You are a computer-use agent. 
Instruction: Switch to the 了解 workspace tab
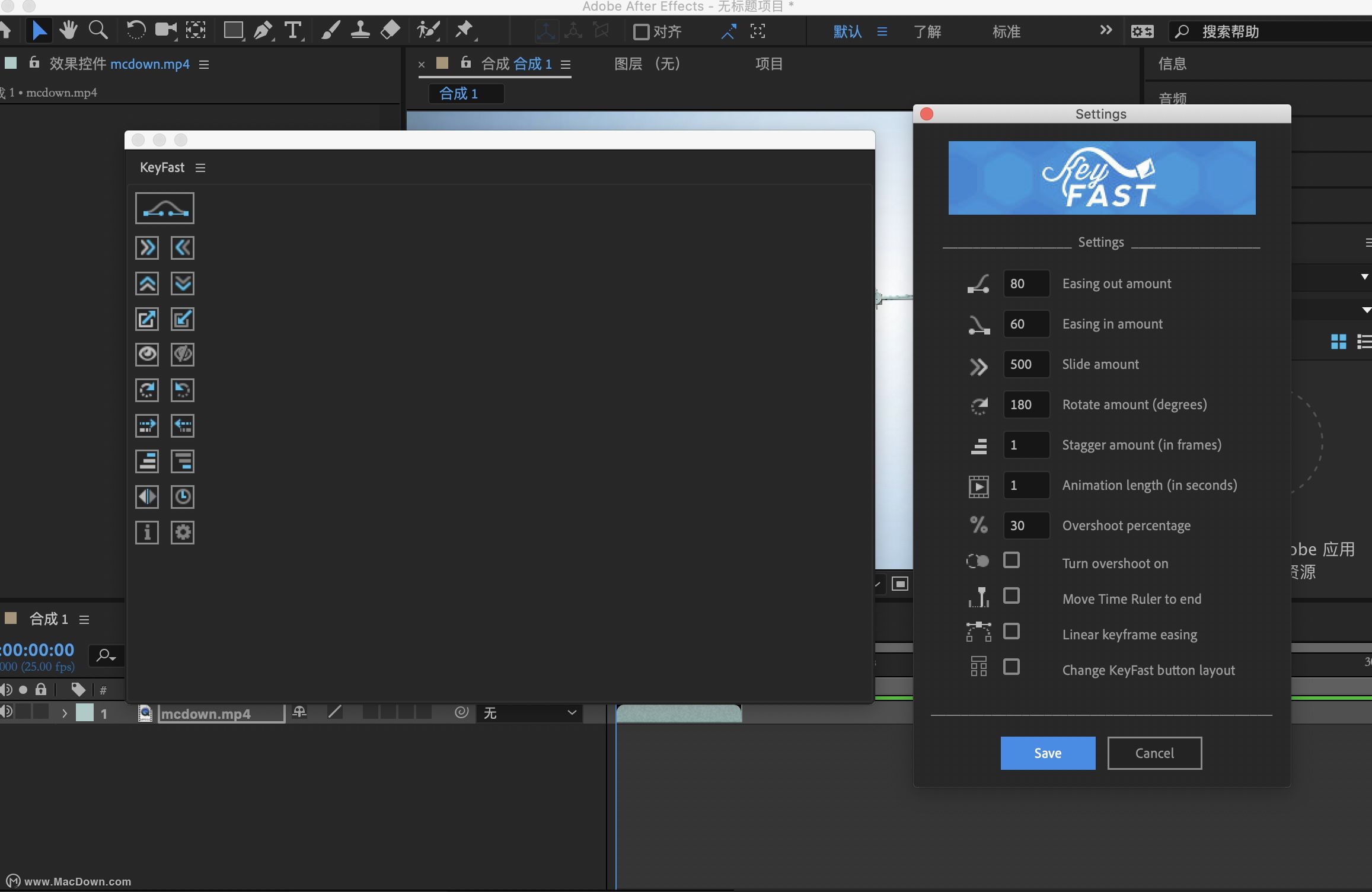[927, 31]
